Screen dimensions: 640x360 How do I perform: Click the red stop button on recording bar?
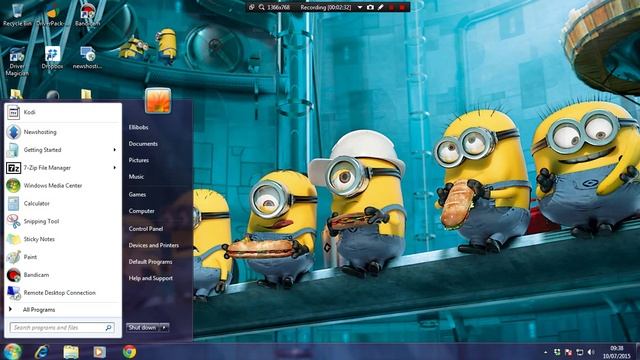click(402, 7)
